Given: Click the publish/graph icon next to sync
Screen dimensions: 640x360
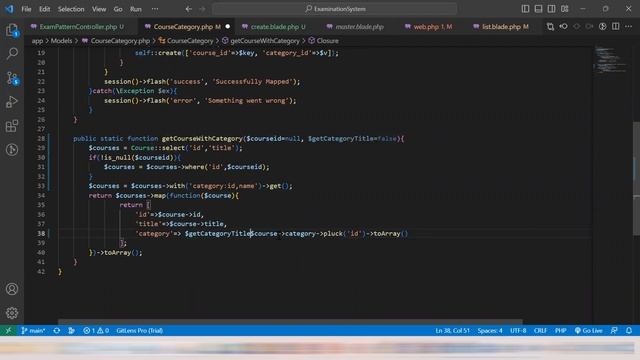Looking at the screenshot, I should (71, 331).
